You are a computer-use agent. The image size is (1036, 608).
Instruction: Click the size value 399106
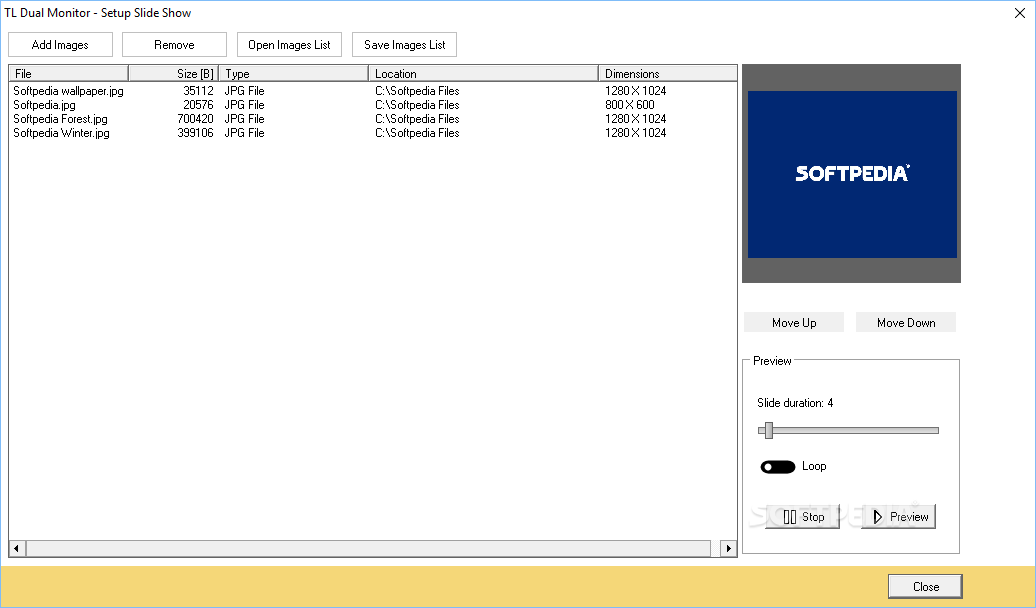click(x=196, y=133)
